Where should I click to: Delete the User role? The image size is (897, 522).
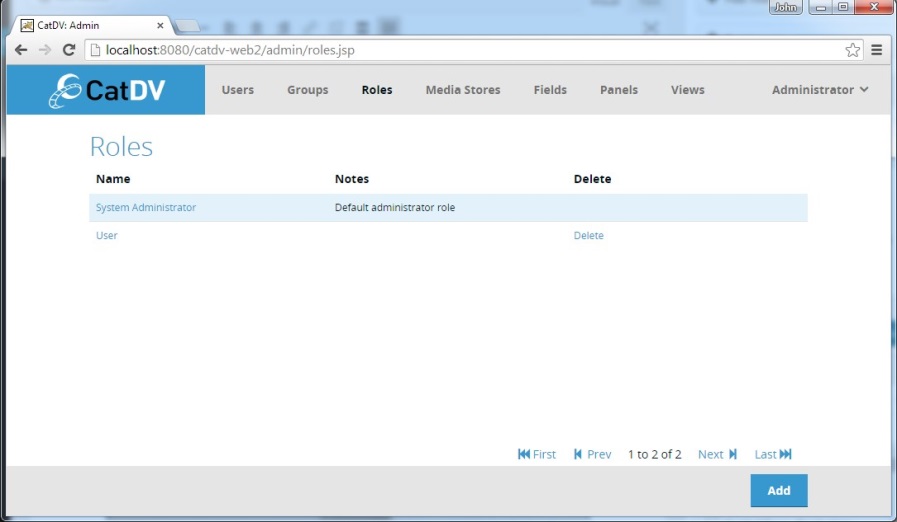(x=589, y=235)
